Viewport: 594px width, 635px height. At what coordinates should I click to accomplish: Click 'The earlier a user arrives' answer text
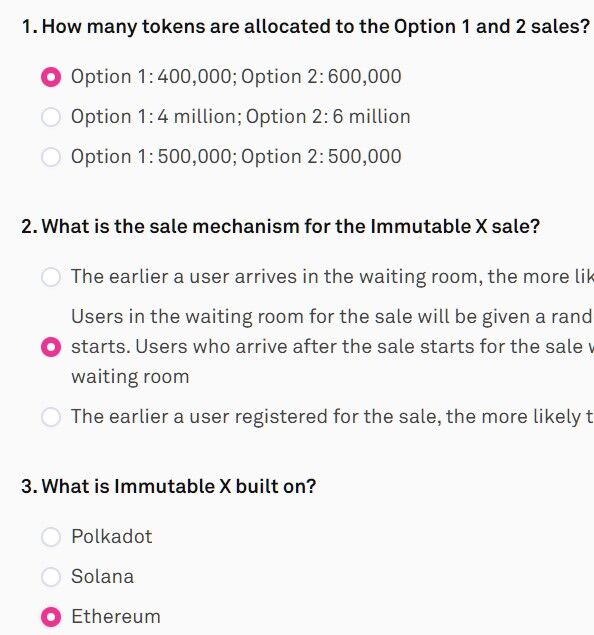click(x=332, y=277)
